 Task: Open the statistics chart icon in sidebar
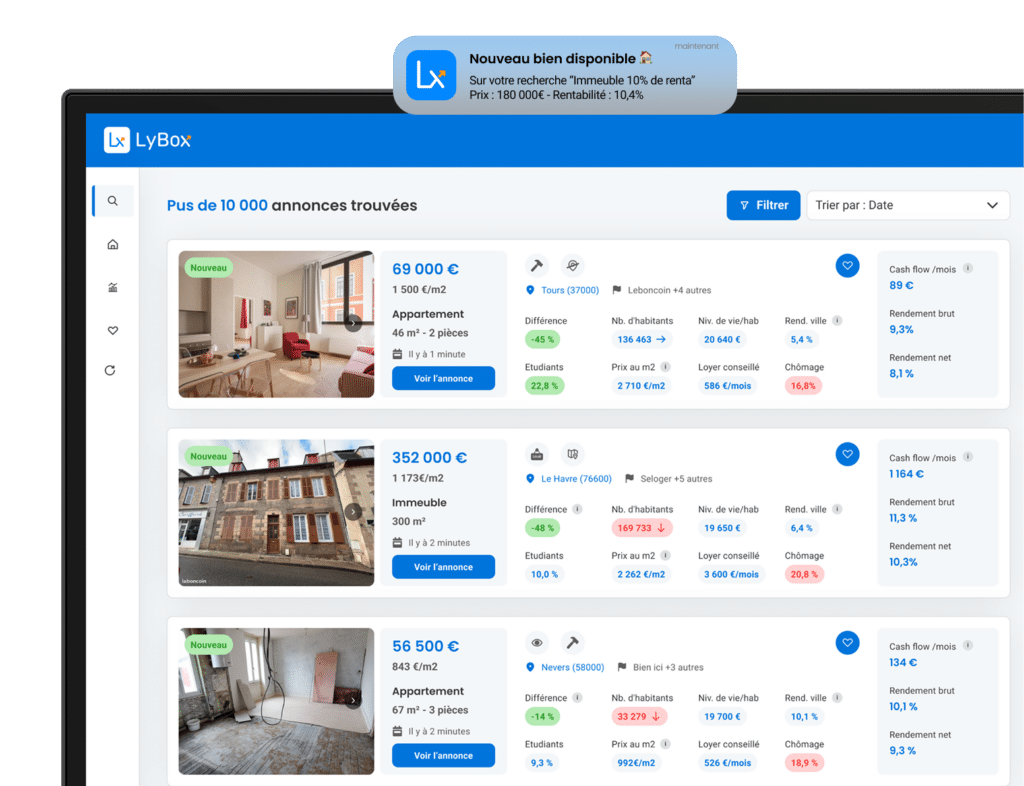[x=113, y=287]
